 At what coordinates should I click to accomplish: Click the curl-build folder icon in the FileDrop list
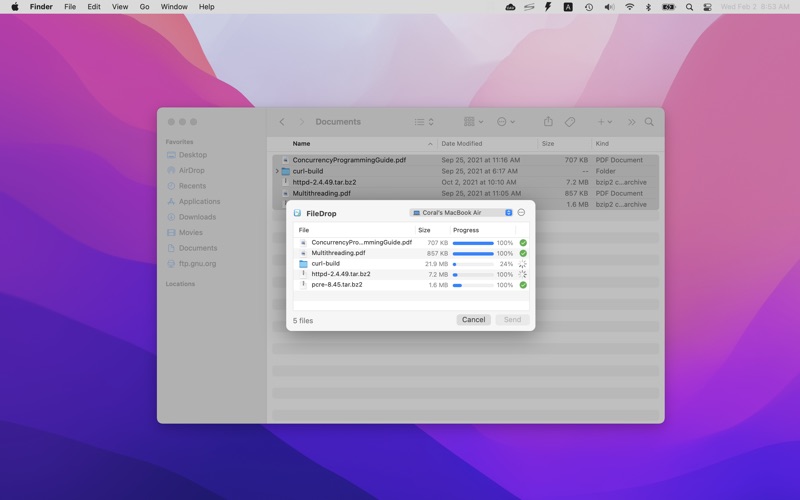(303, 264)
